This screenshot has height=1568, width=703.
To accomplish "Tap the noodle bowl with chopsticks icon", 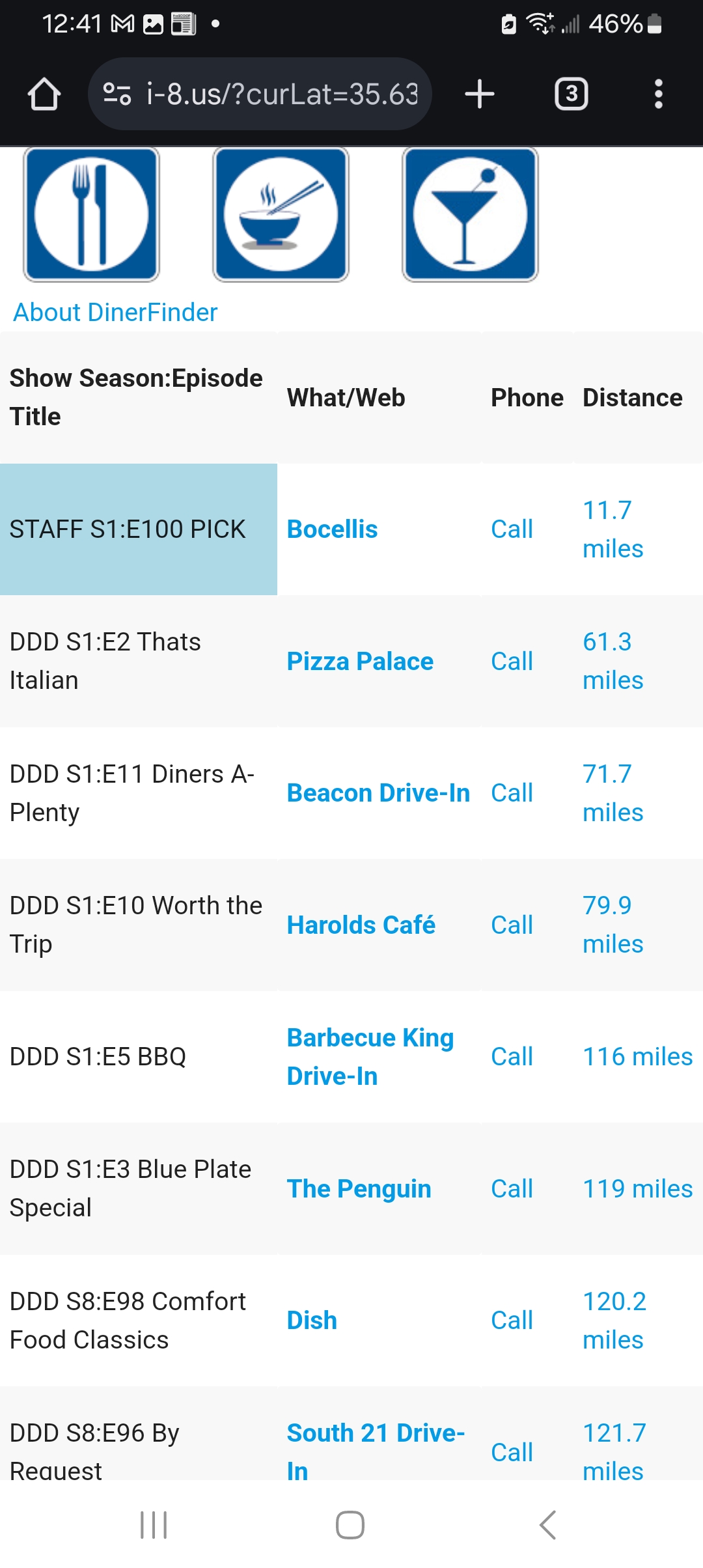I will click(x=281, y=214).
